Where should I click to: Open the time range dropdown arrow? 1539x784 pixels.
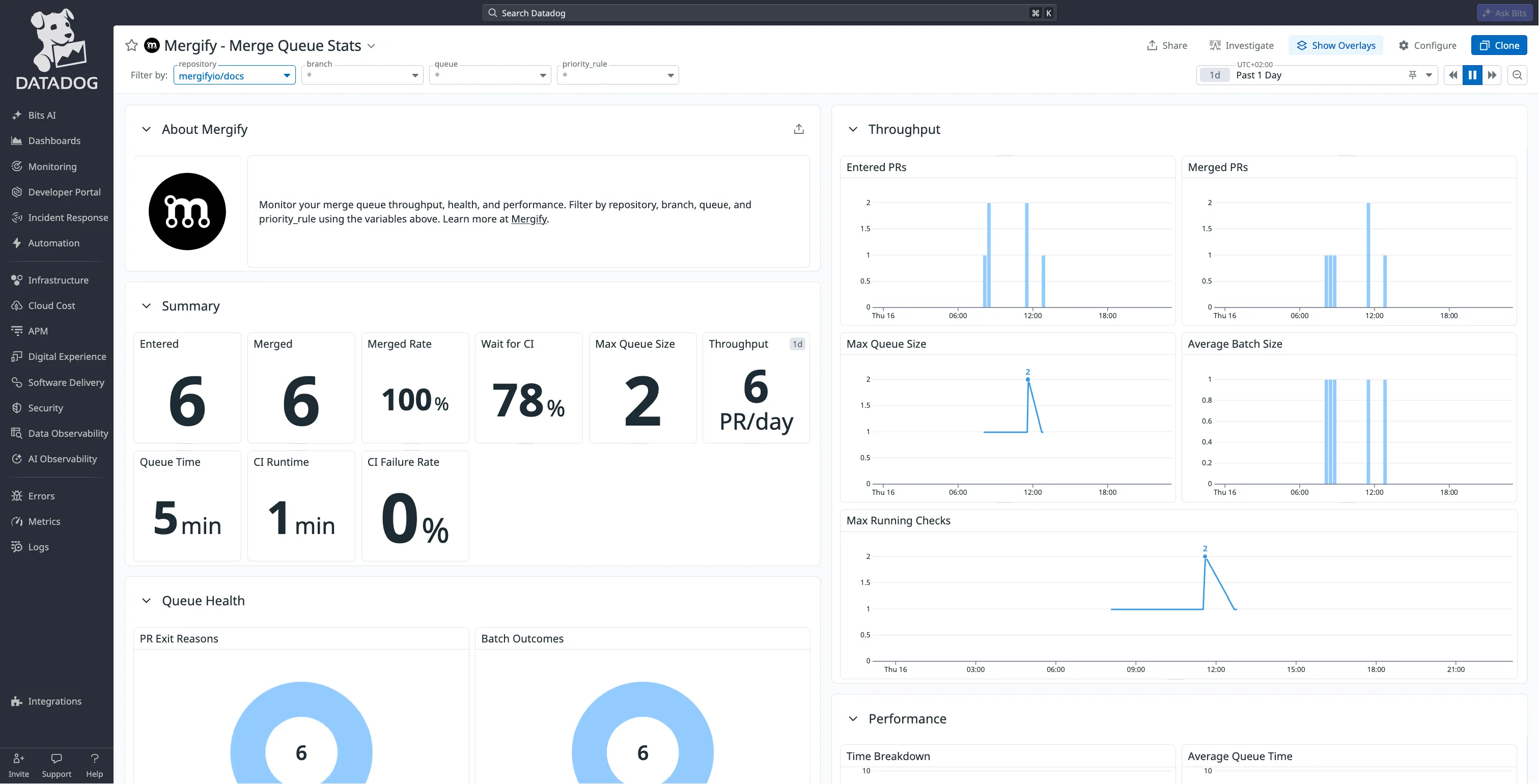coord(1429,75)
